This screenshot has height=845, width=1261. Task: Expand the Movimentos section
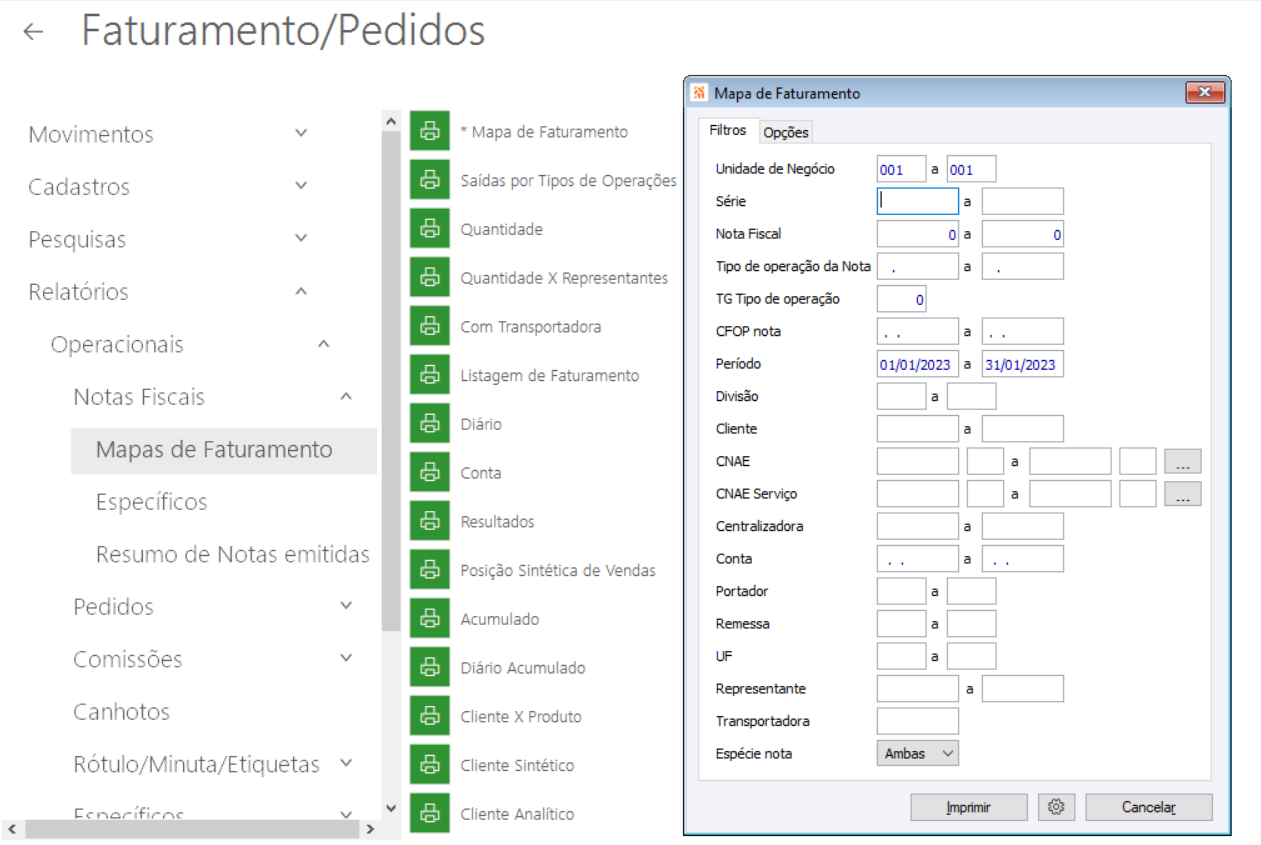click(301, 133)
